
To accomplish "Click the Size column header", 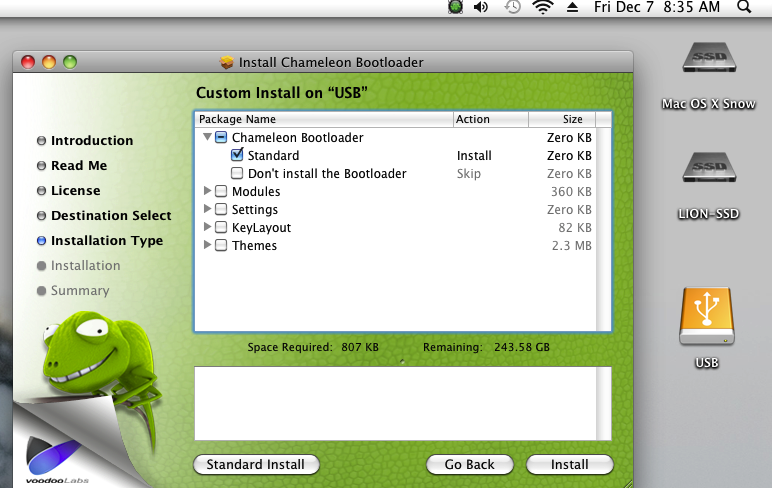I will (x=562, y=119).
